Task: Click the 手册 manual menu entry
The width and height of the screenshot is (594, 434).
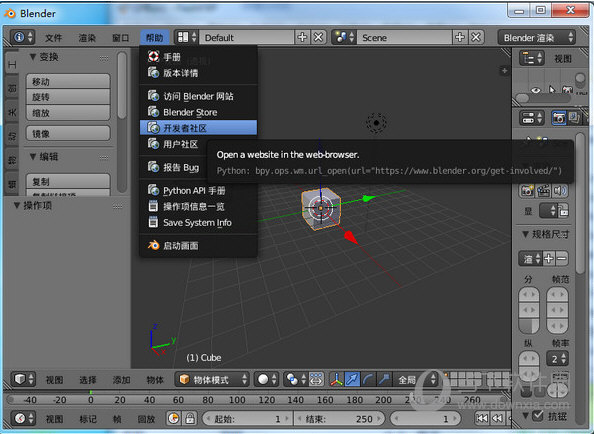Action: (199, 57)
